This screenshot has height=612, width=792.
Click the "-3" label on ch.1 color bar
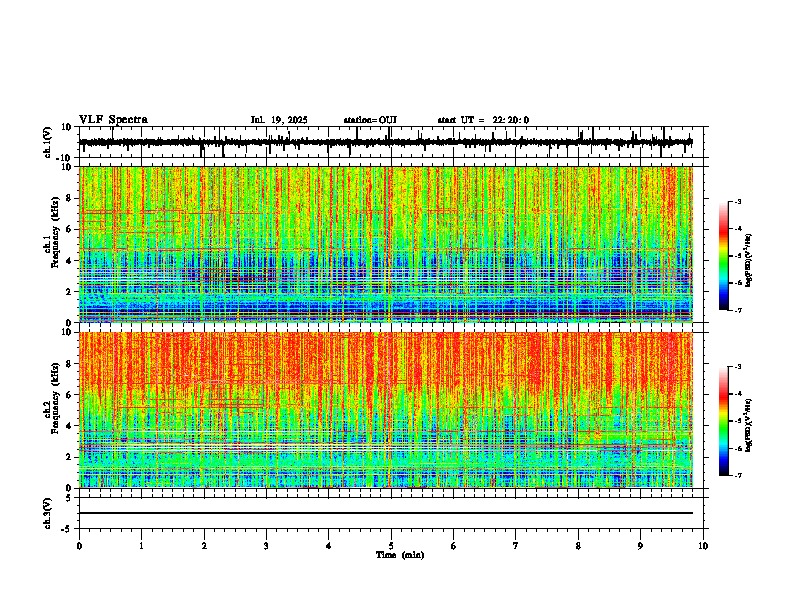(x=737, y=201)
